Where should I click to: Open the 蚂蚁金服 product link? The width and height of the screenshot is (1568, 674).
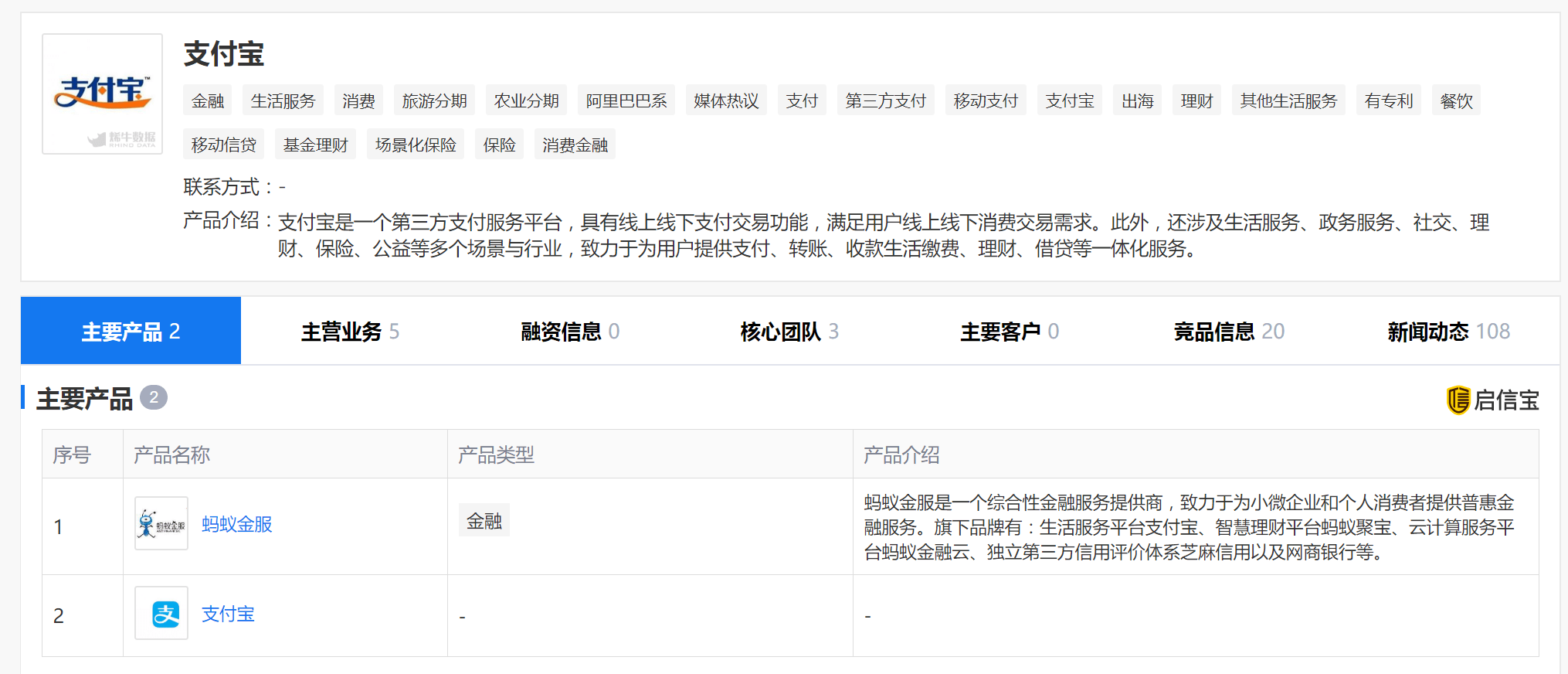(x=236, y=525)
